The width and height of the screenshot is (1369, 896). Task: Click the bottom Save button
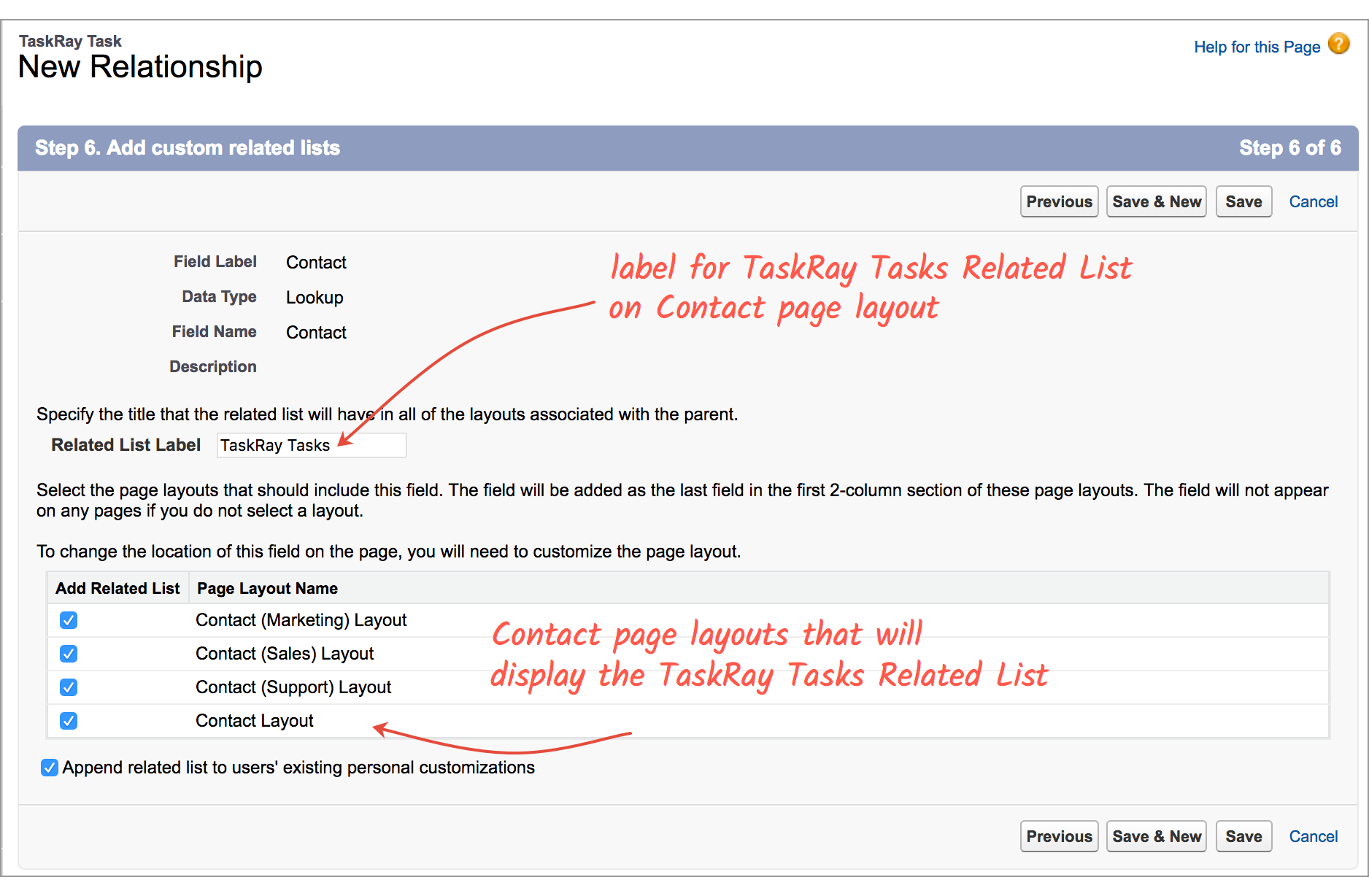(1243, 837)
